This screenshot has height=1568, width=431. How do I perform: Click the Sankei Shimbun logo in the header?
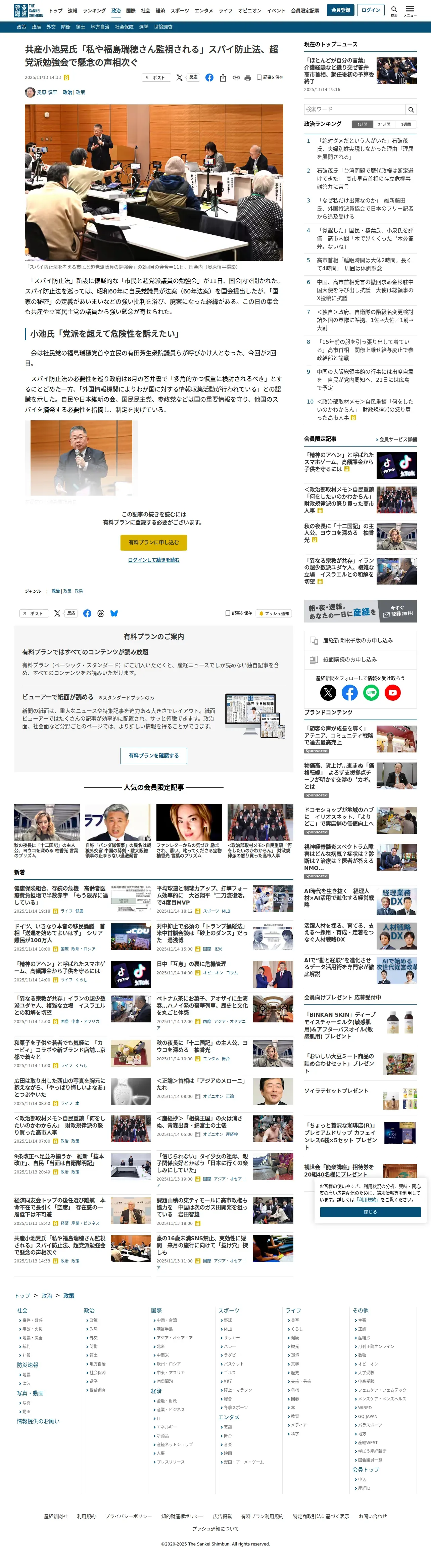pos(29,10)
